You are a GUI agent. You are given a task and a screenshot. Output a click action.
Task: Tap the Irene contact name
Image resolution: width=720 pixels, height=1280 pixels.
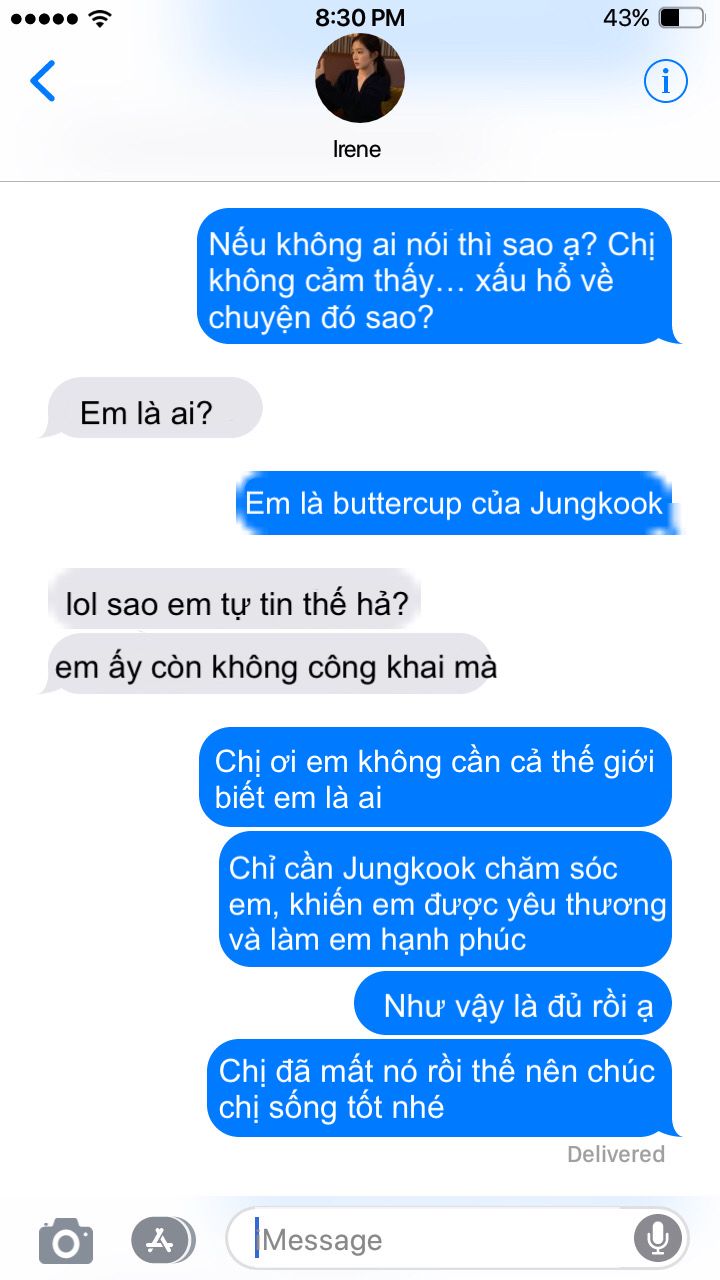(357, 150)
